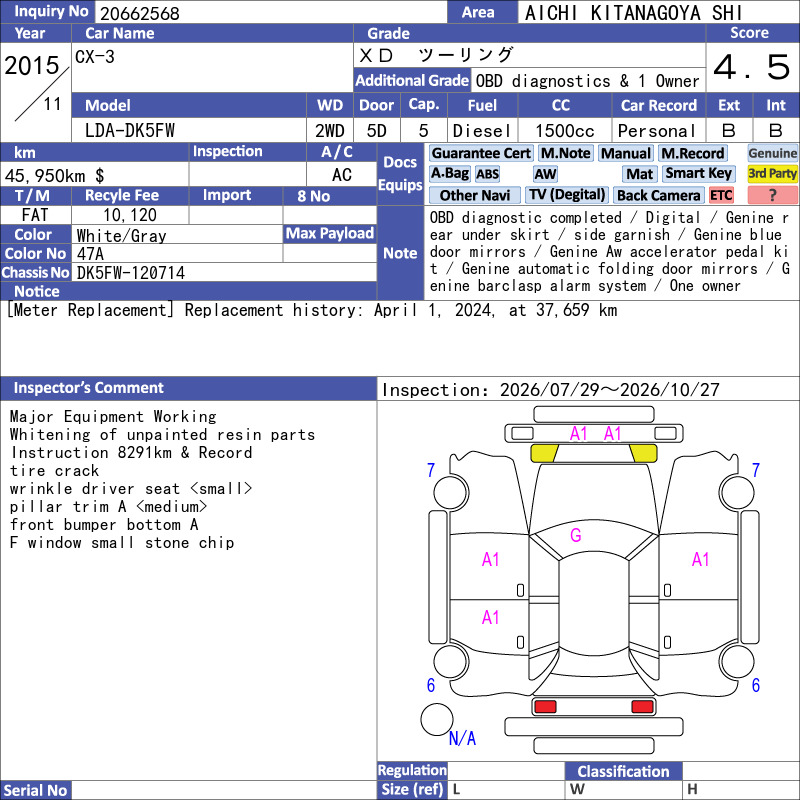800x800 pixels.
Task: Click the 1500cc engine value
Action: pos(565,131)
